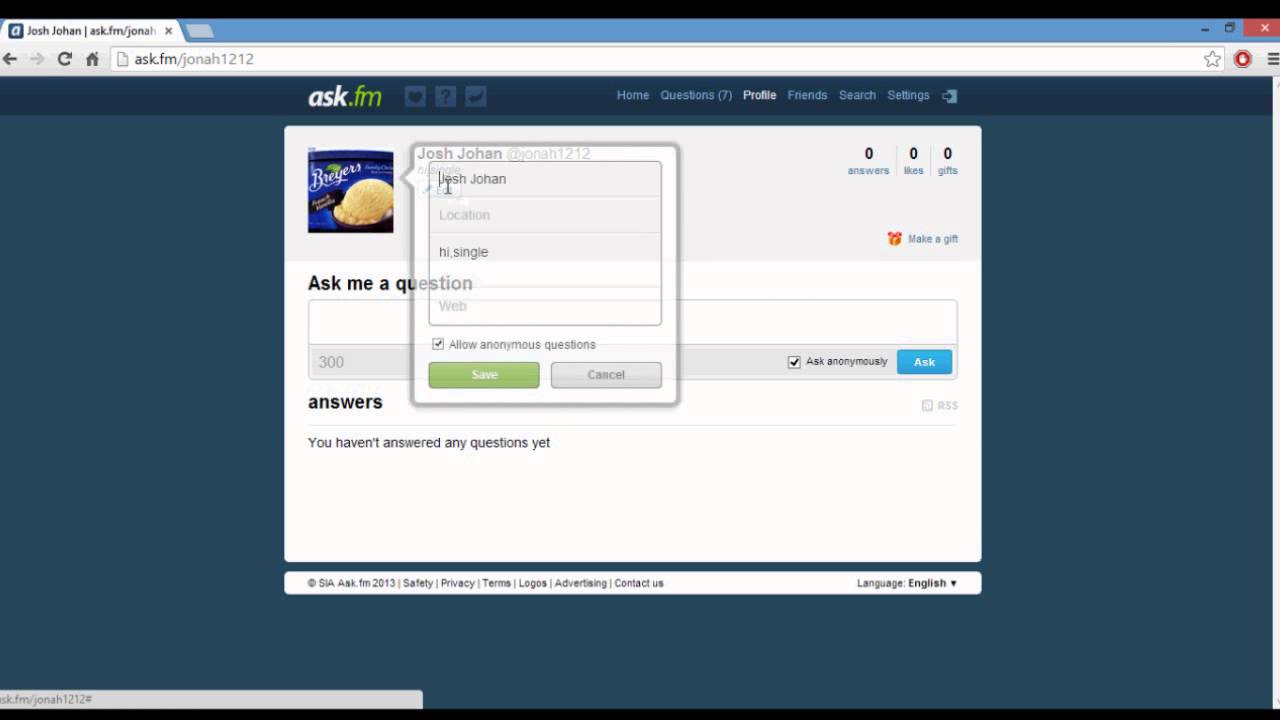Click the Web input field

pyautogui.click(x=545, y=306)
